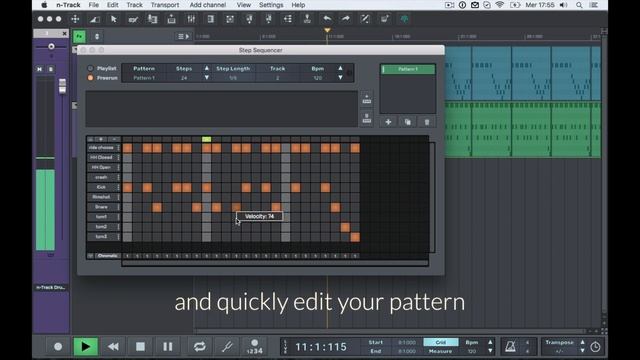Pause playback with the Pause button
Viewport: 640px width, 360px height.
click(167, 347)
